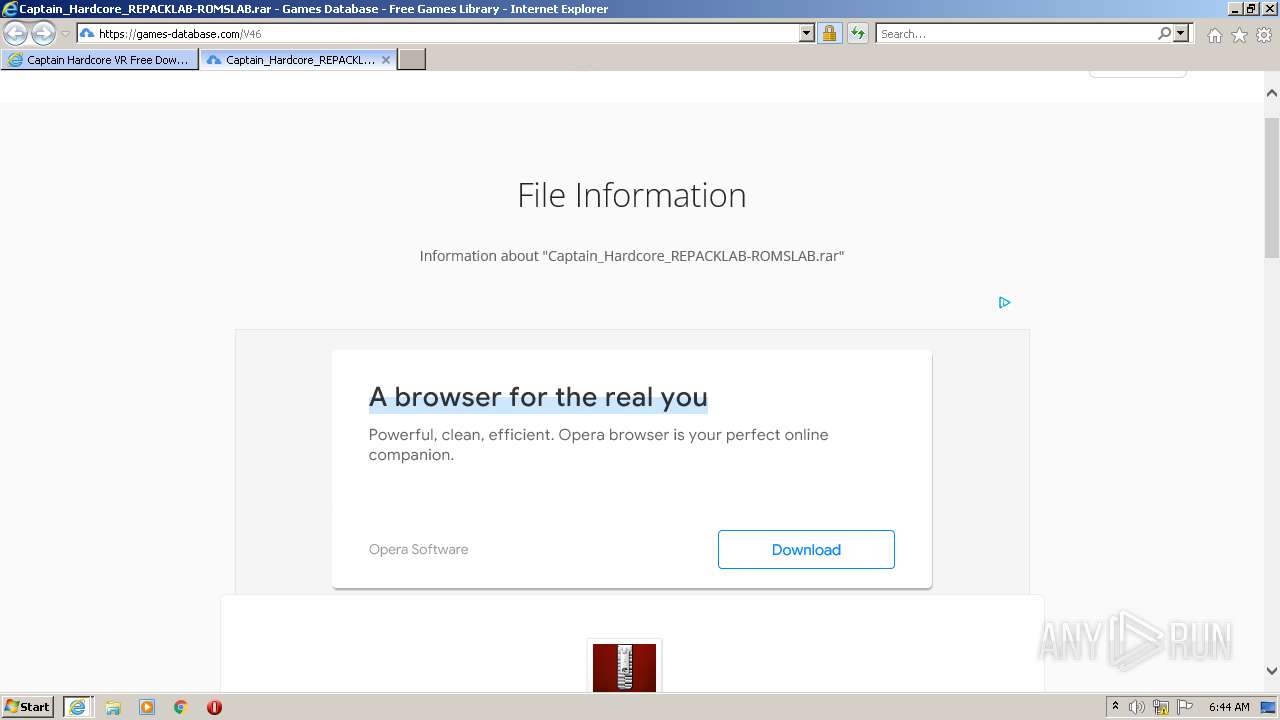Click the Action Center flag icon

[1185, 707]
